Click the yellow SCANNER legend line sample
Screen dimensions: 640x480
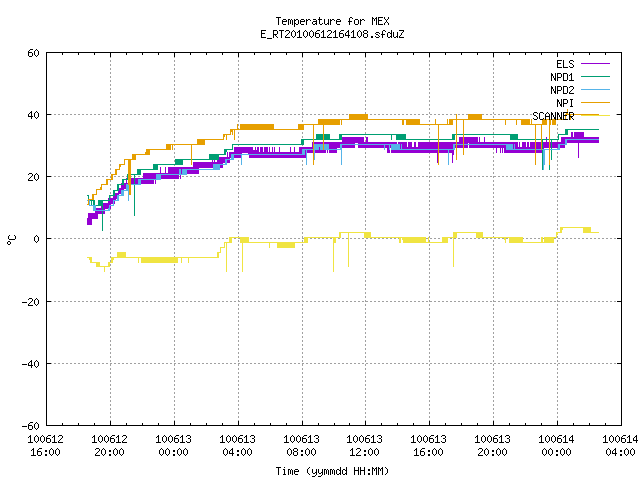tap(595, 116)
